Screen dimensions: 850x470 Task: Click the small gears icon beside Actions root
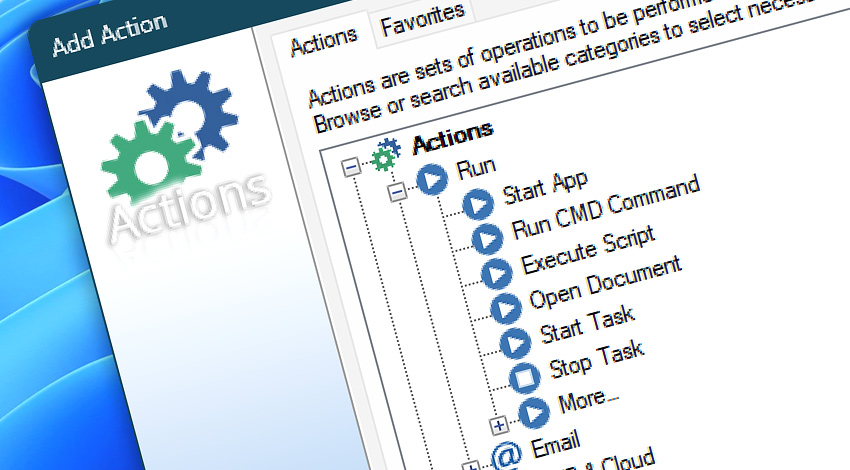pyautogui.click(x=386, y=154)
